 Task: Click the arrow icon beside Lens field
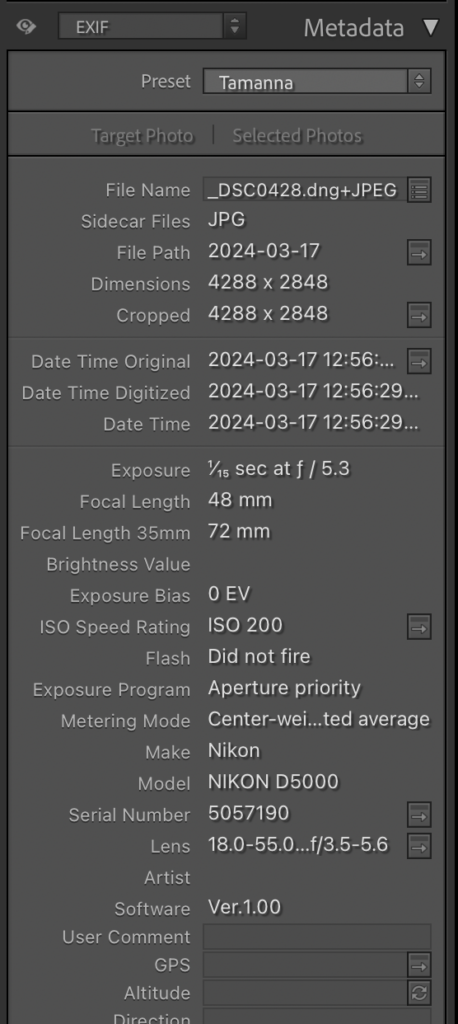pos(419,846)
